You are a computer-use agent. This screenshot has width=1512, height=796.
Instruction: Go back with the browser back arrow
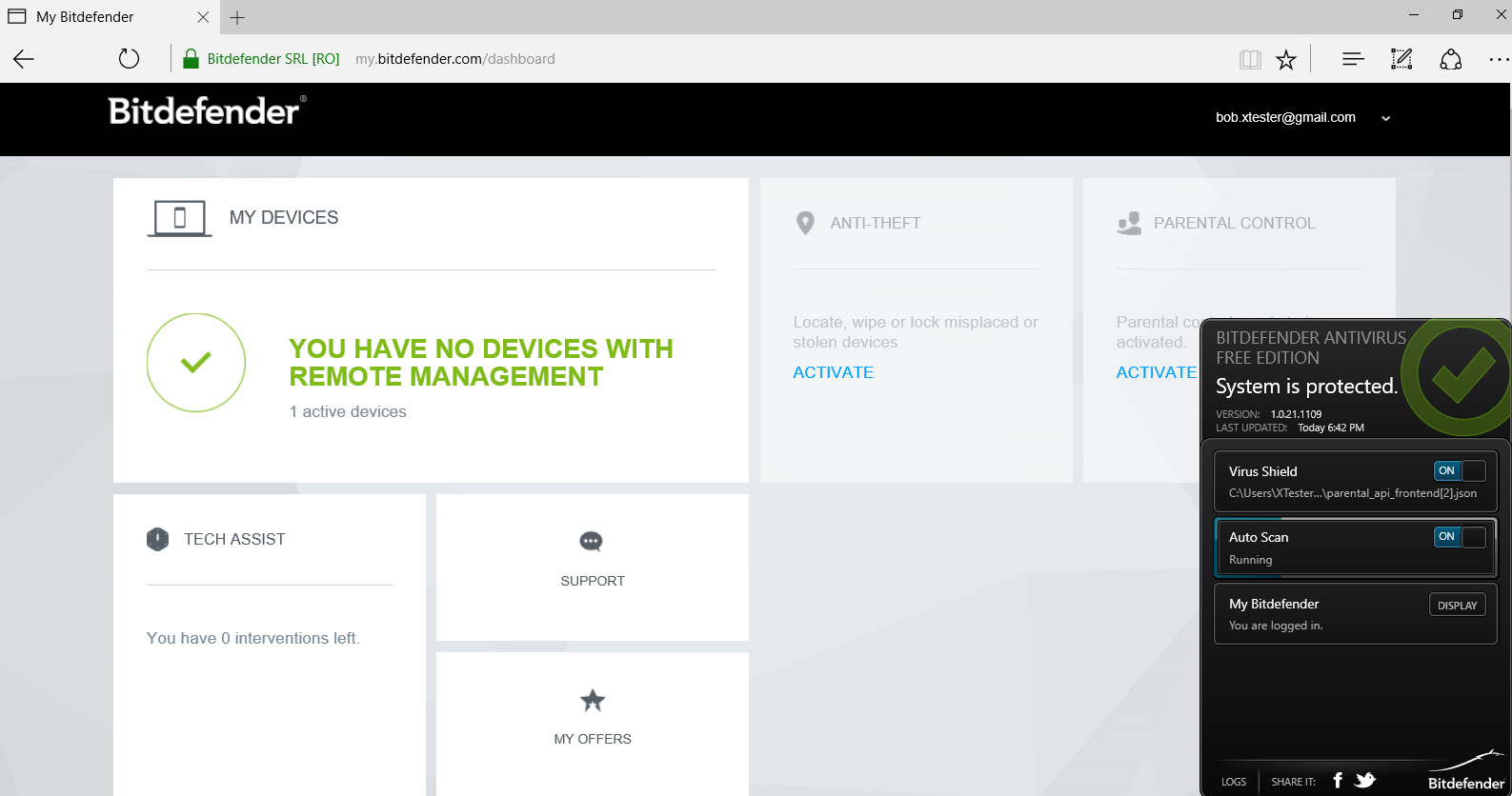point(24,59)
